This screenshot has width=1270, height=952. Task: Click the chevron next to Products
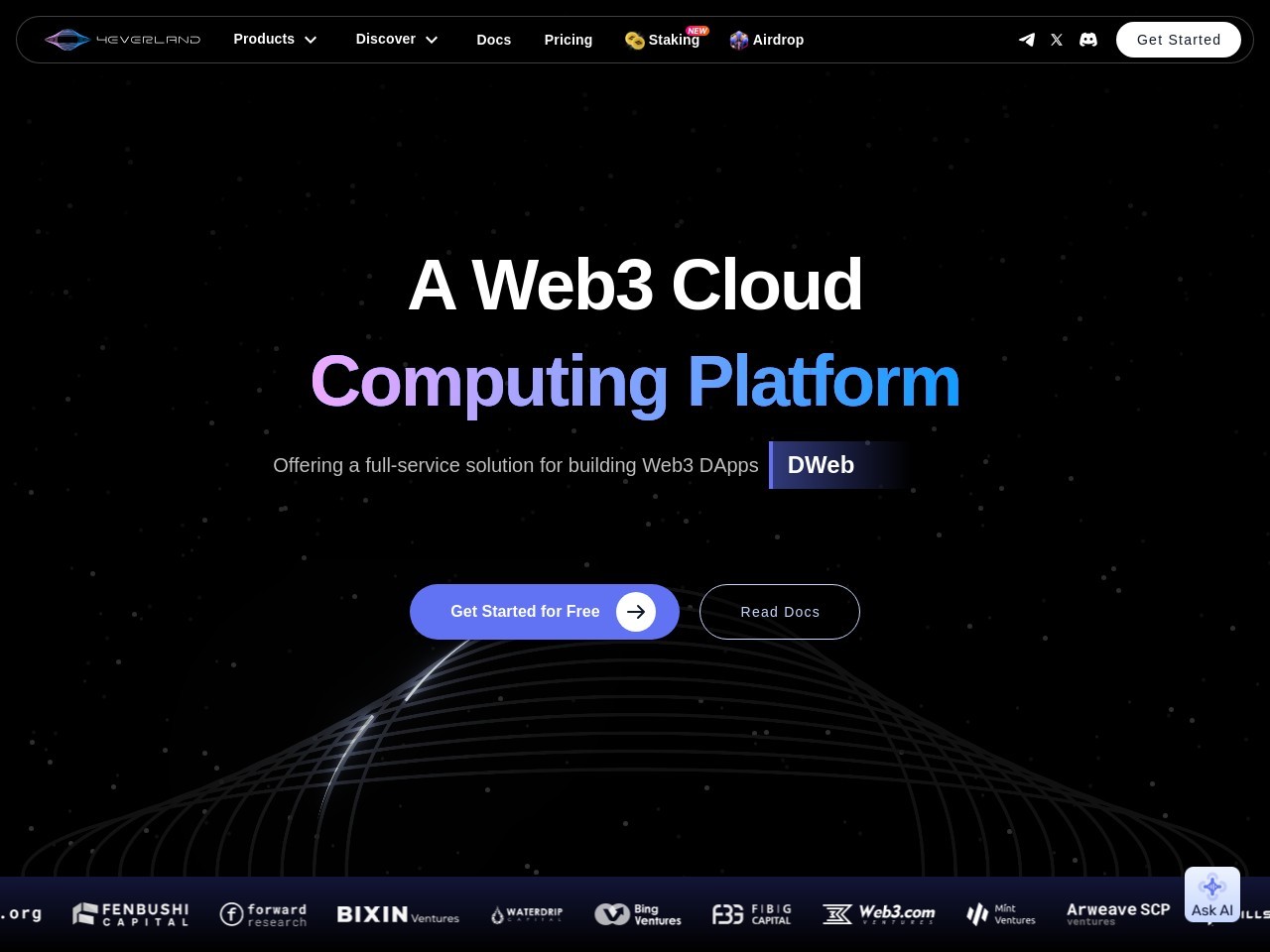[x=311, y=40]
